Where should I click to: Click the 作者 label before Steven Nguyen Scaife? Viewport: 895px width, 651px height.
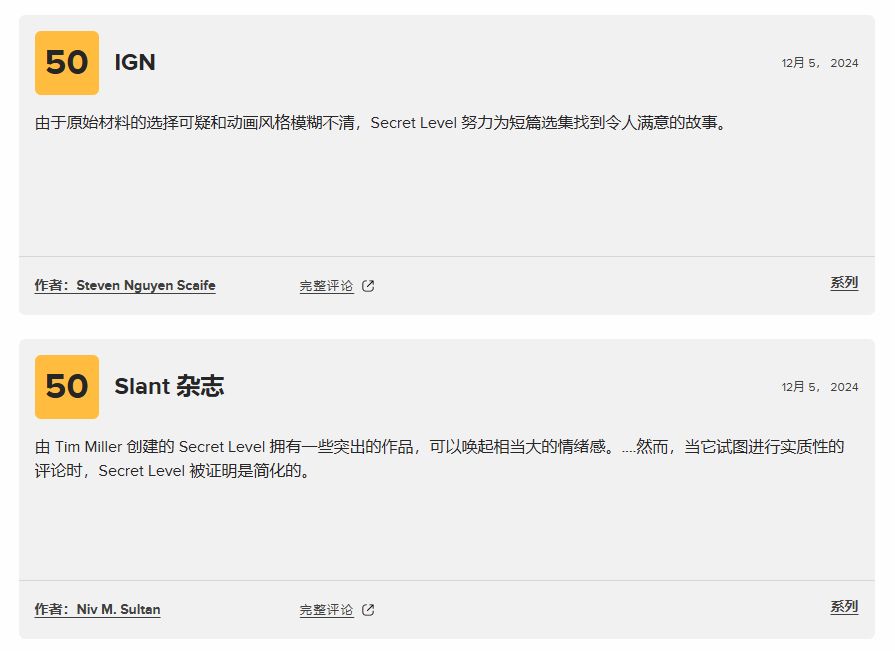coord(52,286)
